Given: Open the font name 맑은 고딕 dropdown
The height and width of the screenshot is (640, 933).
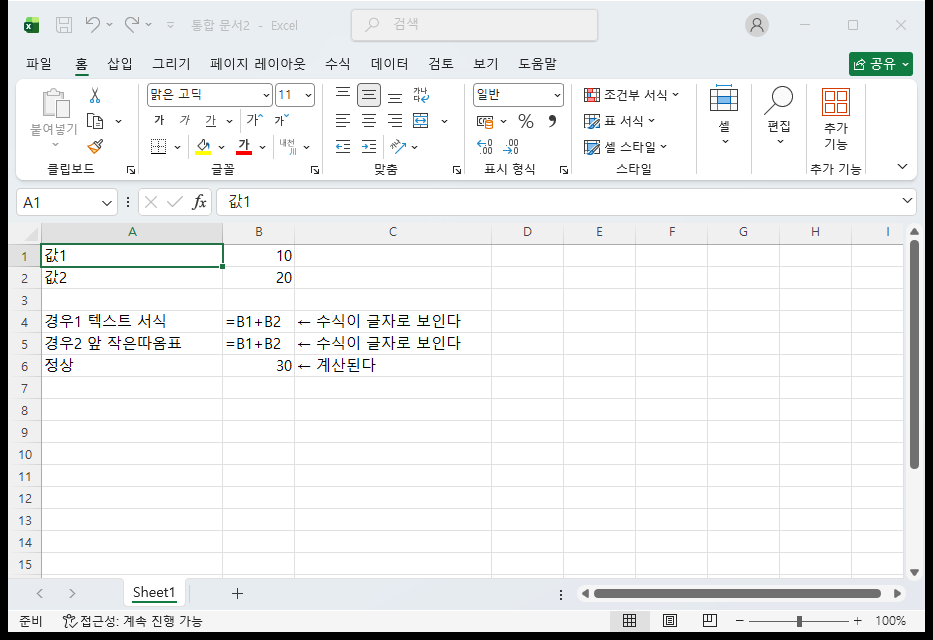Looking at the screenshot, I should coord(265,95).
